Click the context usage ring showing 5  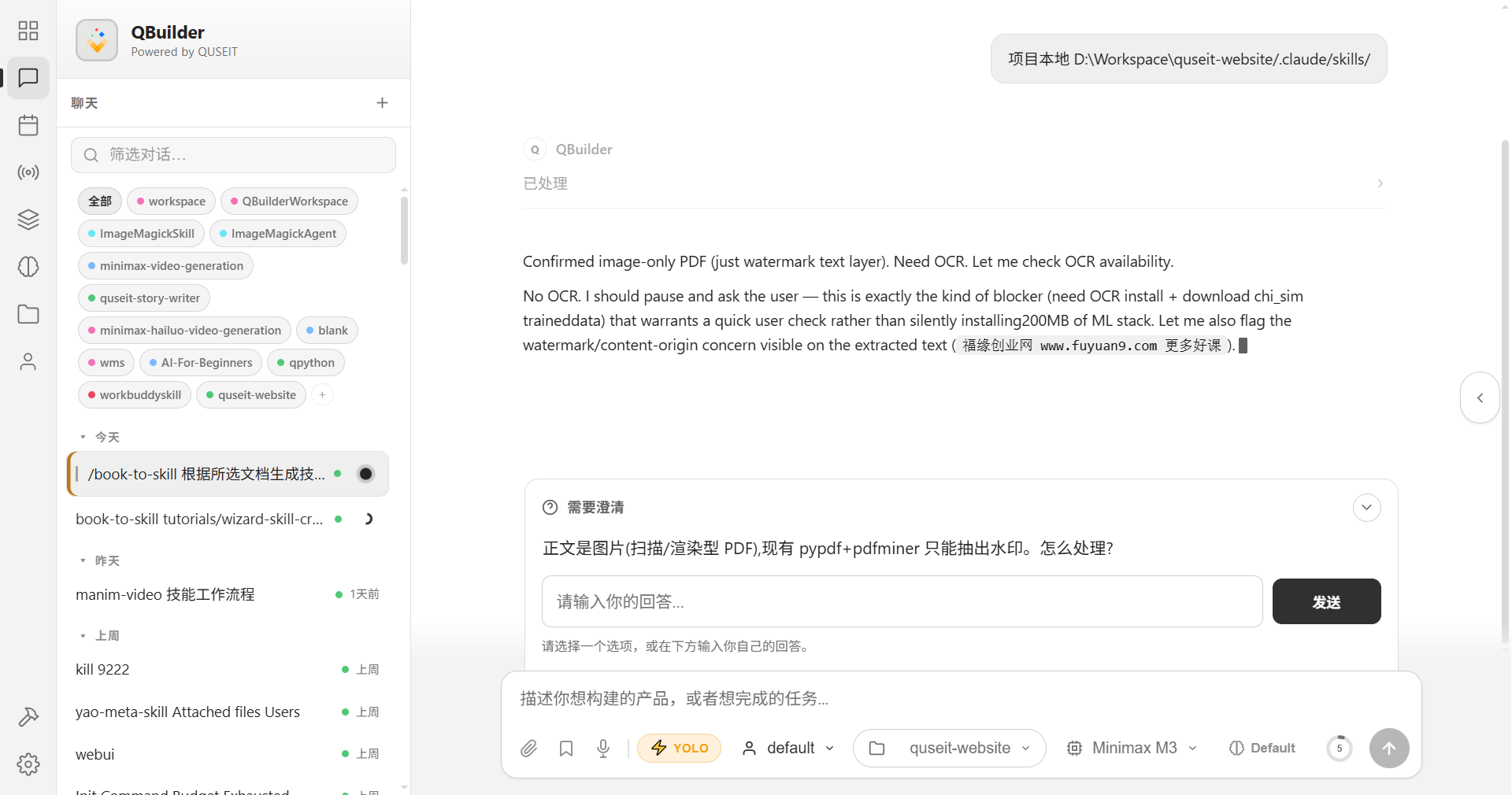1339,748
